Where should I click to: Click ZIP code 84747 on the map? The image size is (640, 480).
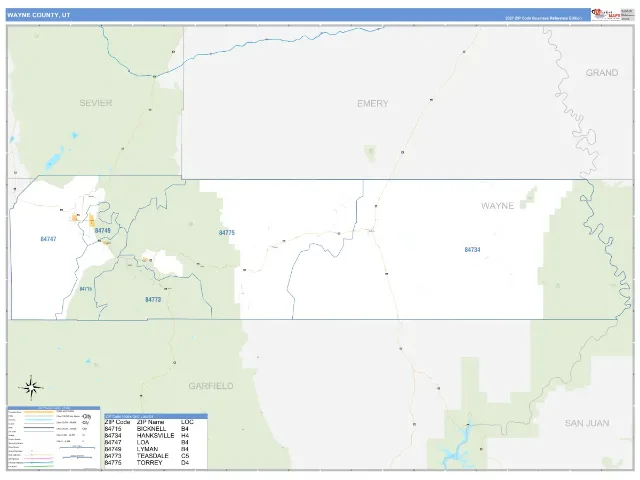[x=48, y=239]
